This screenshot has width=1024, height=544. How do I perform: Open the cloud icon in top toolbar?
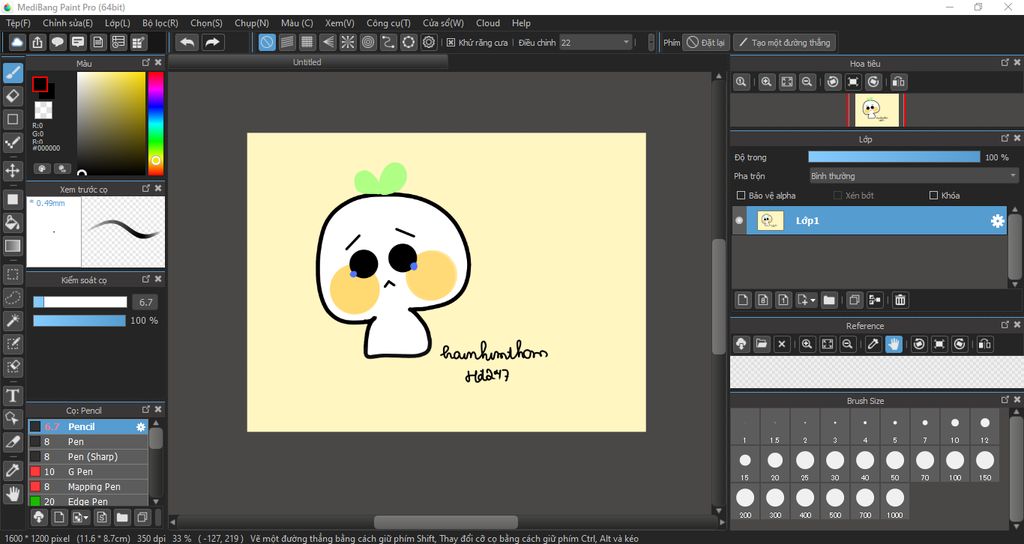click(x=17, y=42)
